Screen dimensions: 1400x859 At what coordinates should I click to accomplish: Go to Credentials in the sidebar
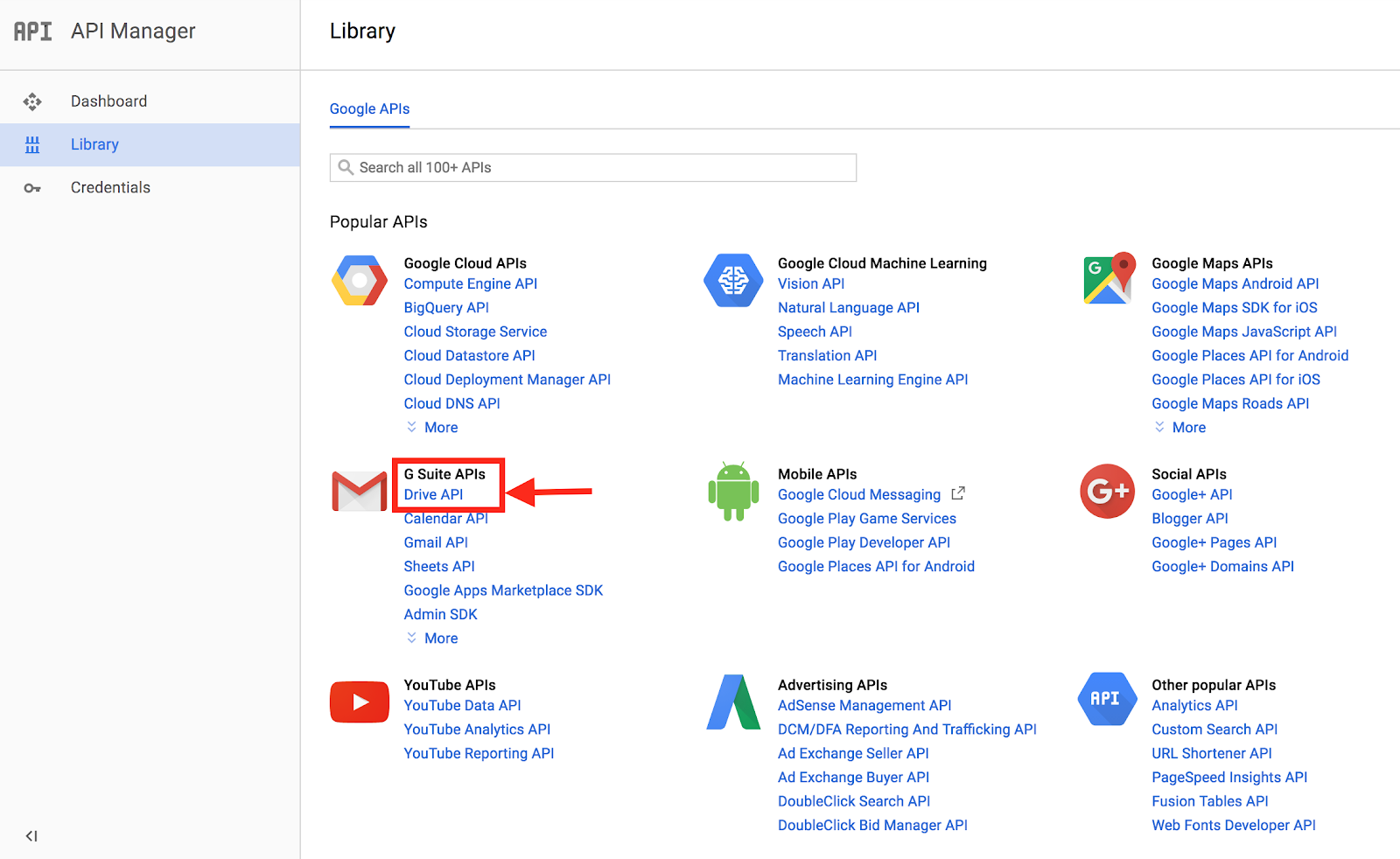110,187
